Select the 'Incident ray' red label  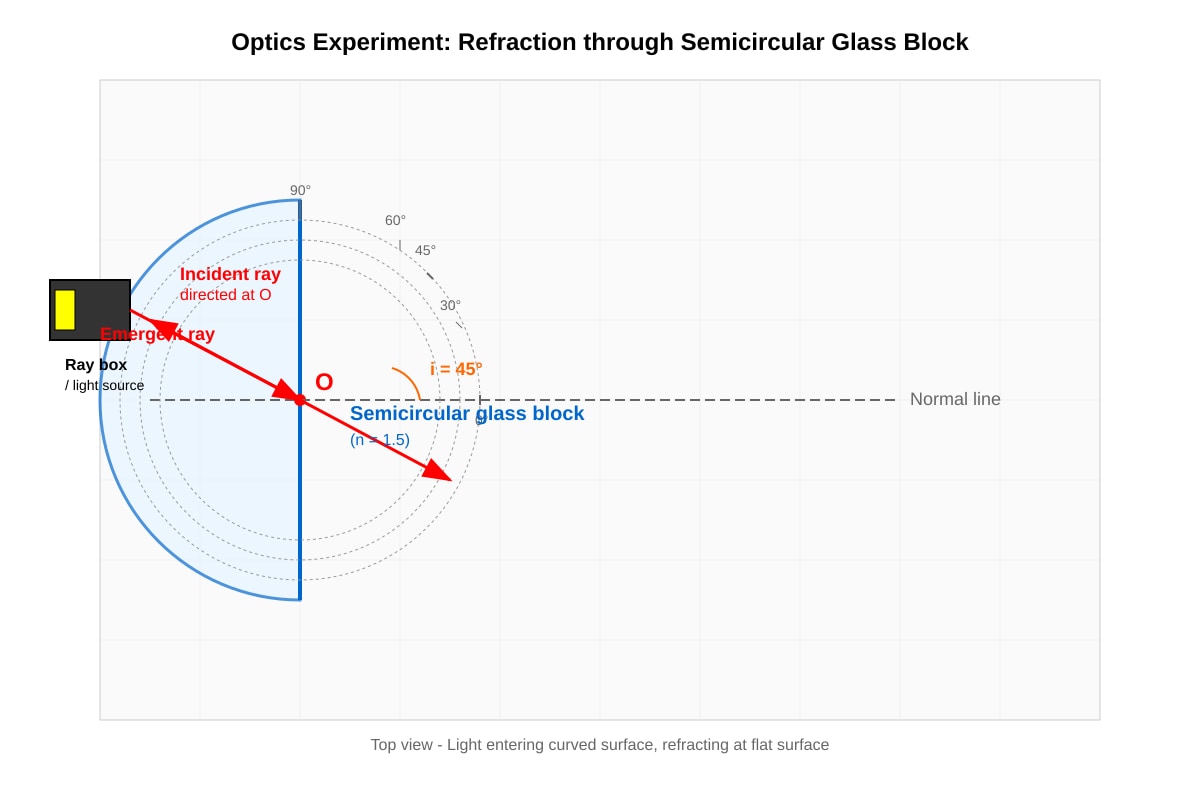pos(230,274)
